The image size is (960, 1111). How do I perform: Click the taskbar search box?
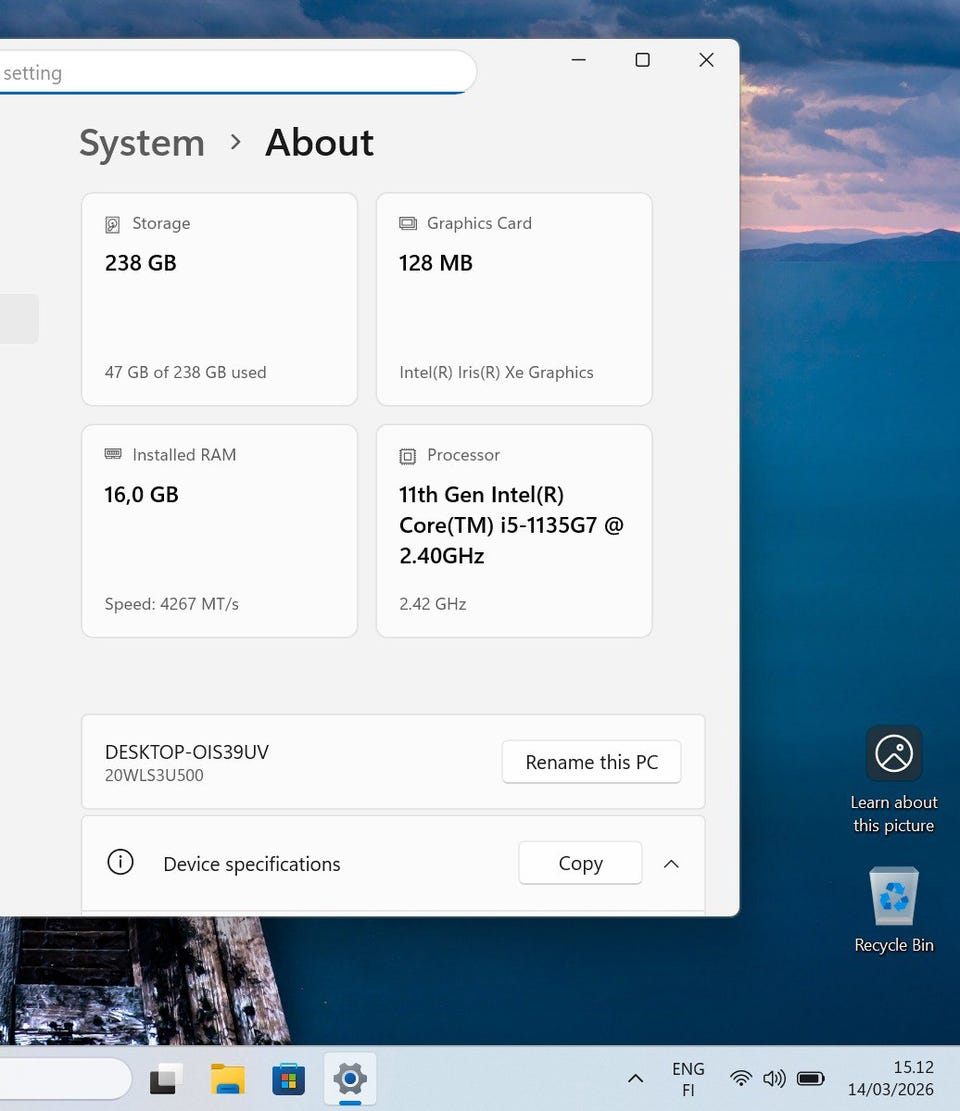tap(64, 1079)
